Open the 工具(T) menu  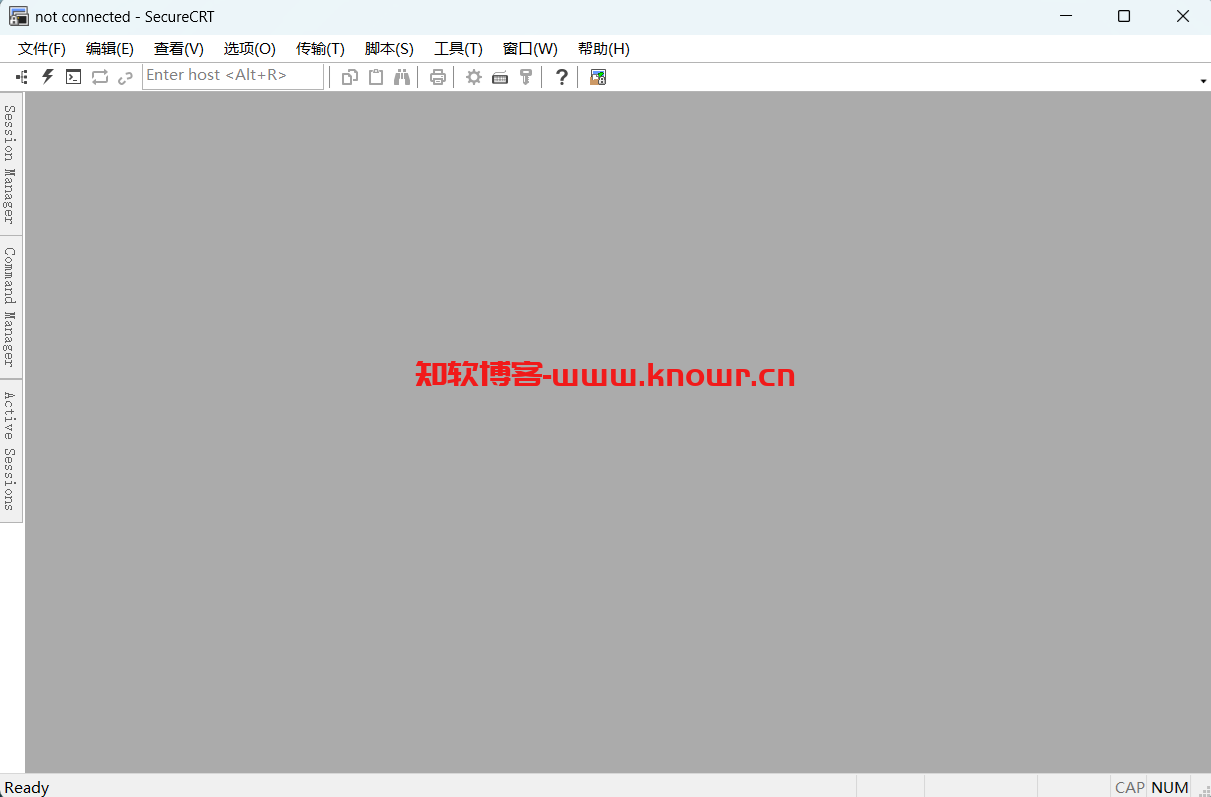pos(458,48)
